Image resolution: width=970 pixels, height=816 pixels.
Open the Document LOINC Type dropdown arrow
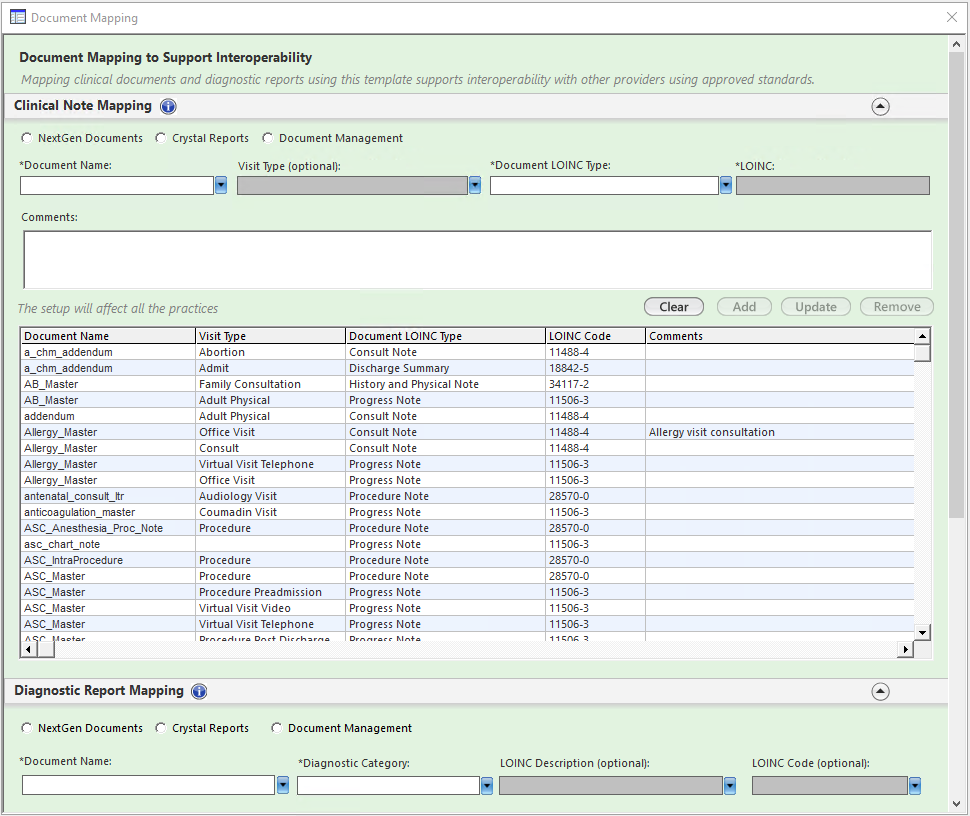pyautogui.click(x=726, y=185)
